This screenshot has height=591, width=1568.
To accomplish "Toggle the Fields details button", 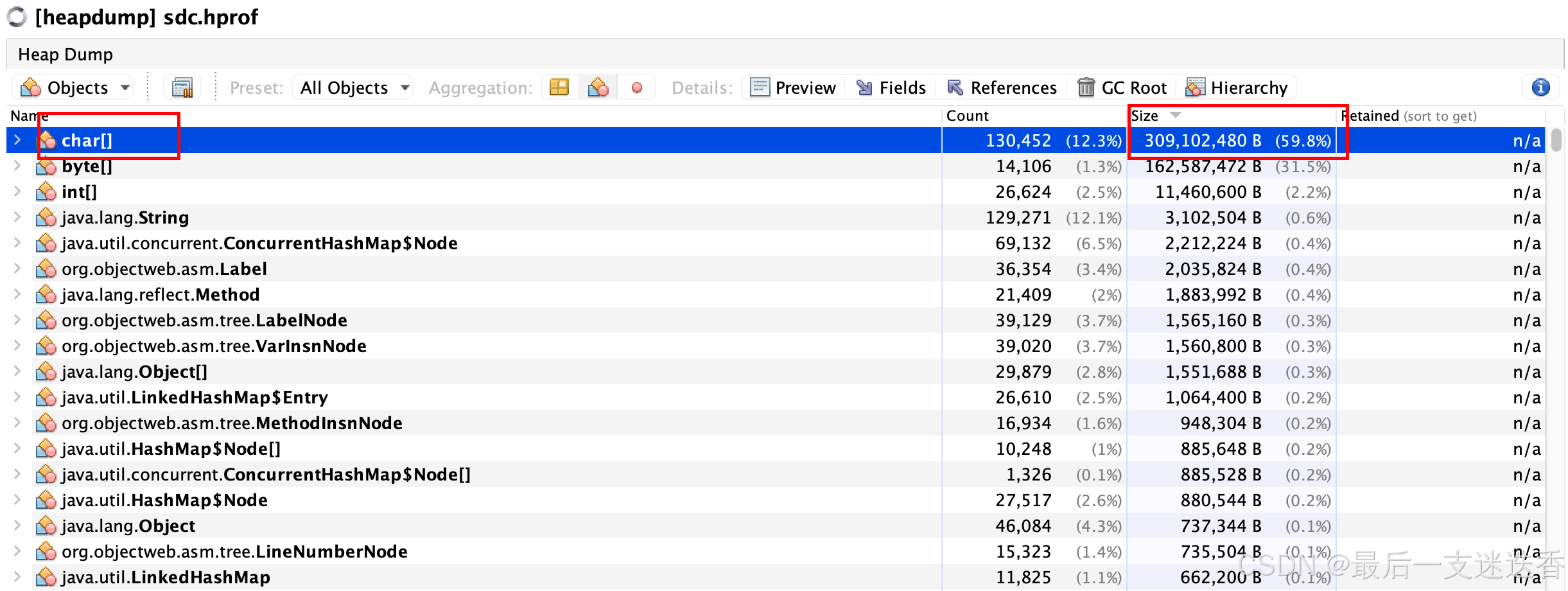I will coord(891,87).
